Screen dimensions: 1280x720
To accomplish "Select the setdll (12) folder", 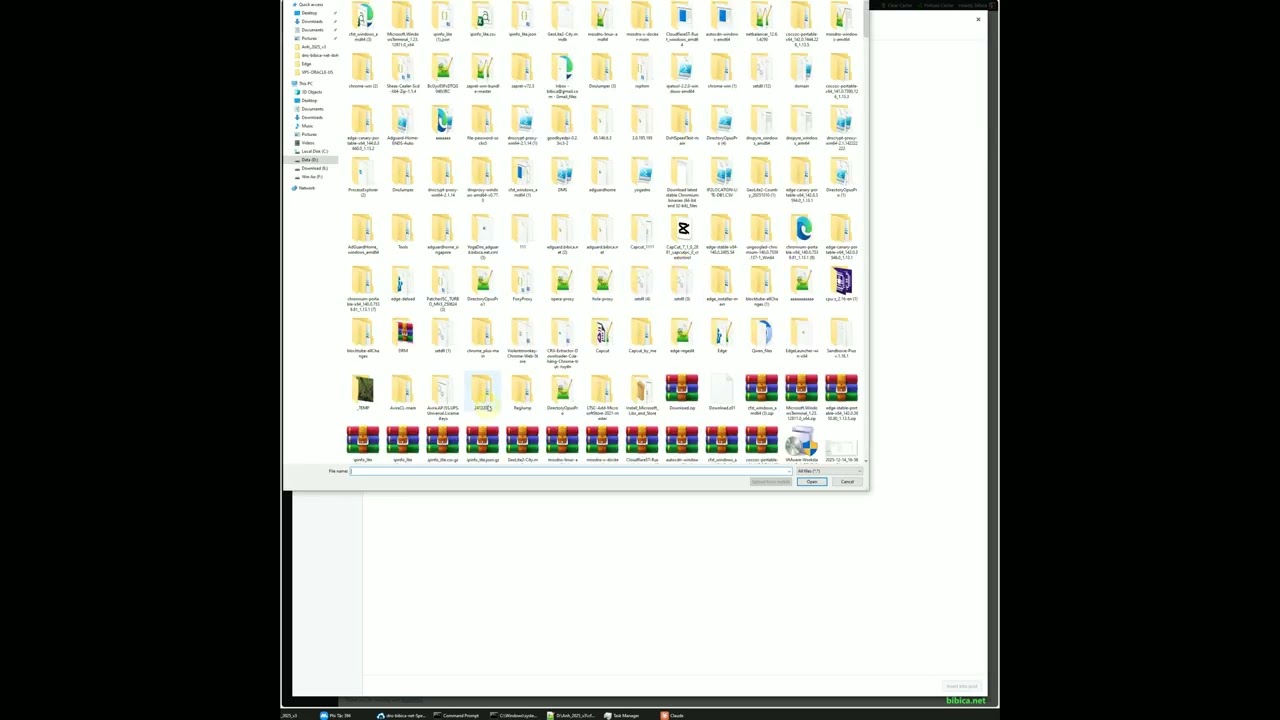I will (x=762, y=72).
